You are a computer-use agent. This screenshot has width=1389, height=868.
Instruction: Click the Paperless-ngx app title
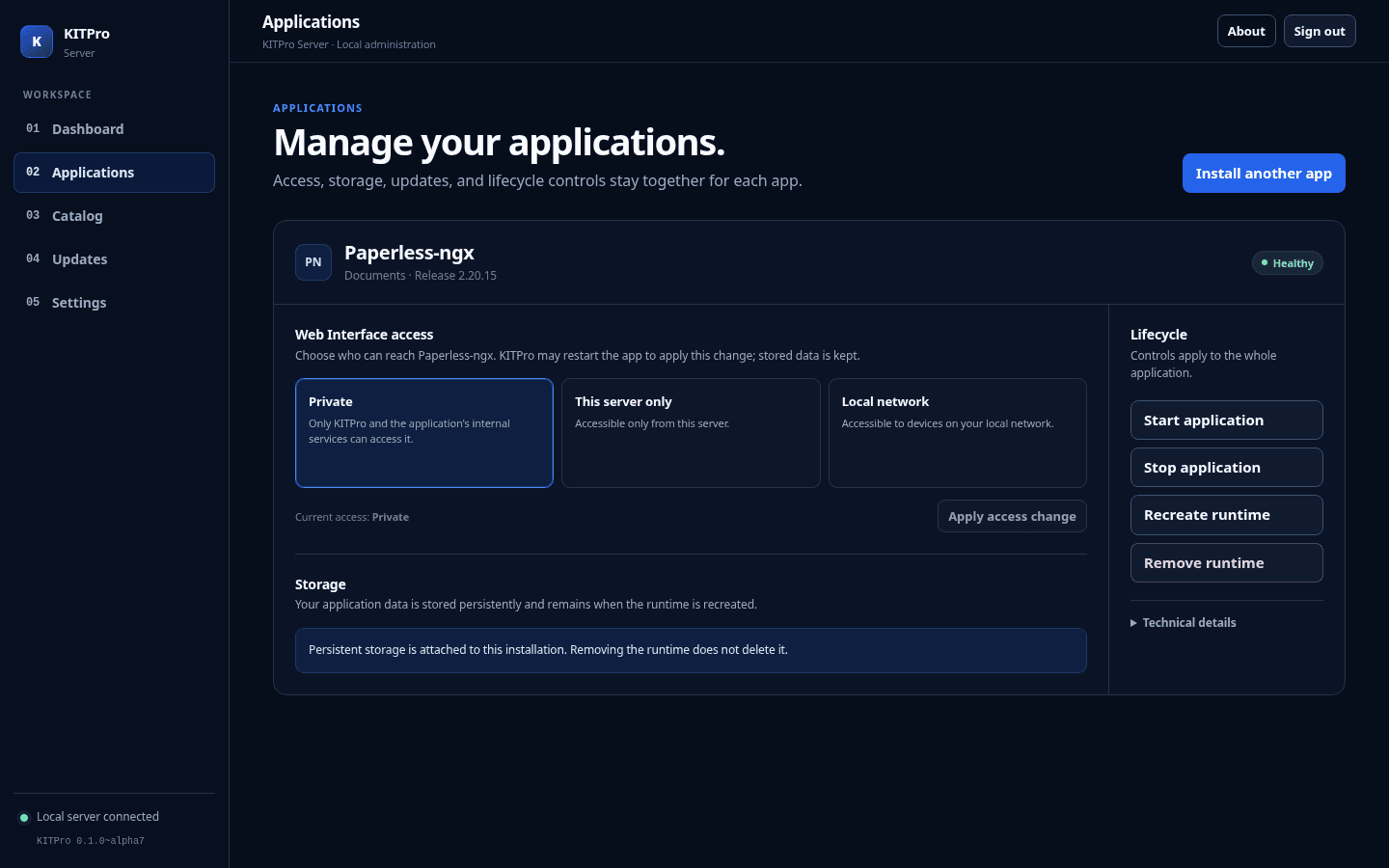[x=409, y=253]
